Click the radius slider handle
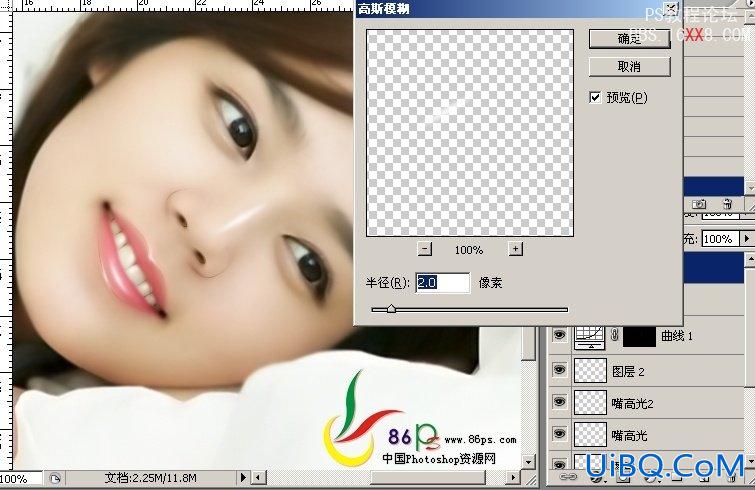Screen dimensions: 755x490 [391, 309]
